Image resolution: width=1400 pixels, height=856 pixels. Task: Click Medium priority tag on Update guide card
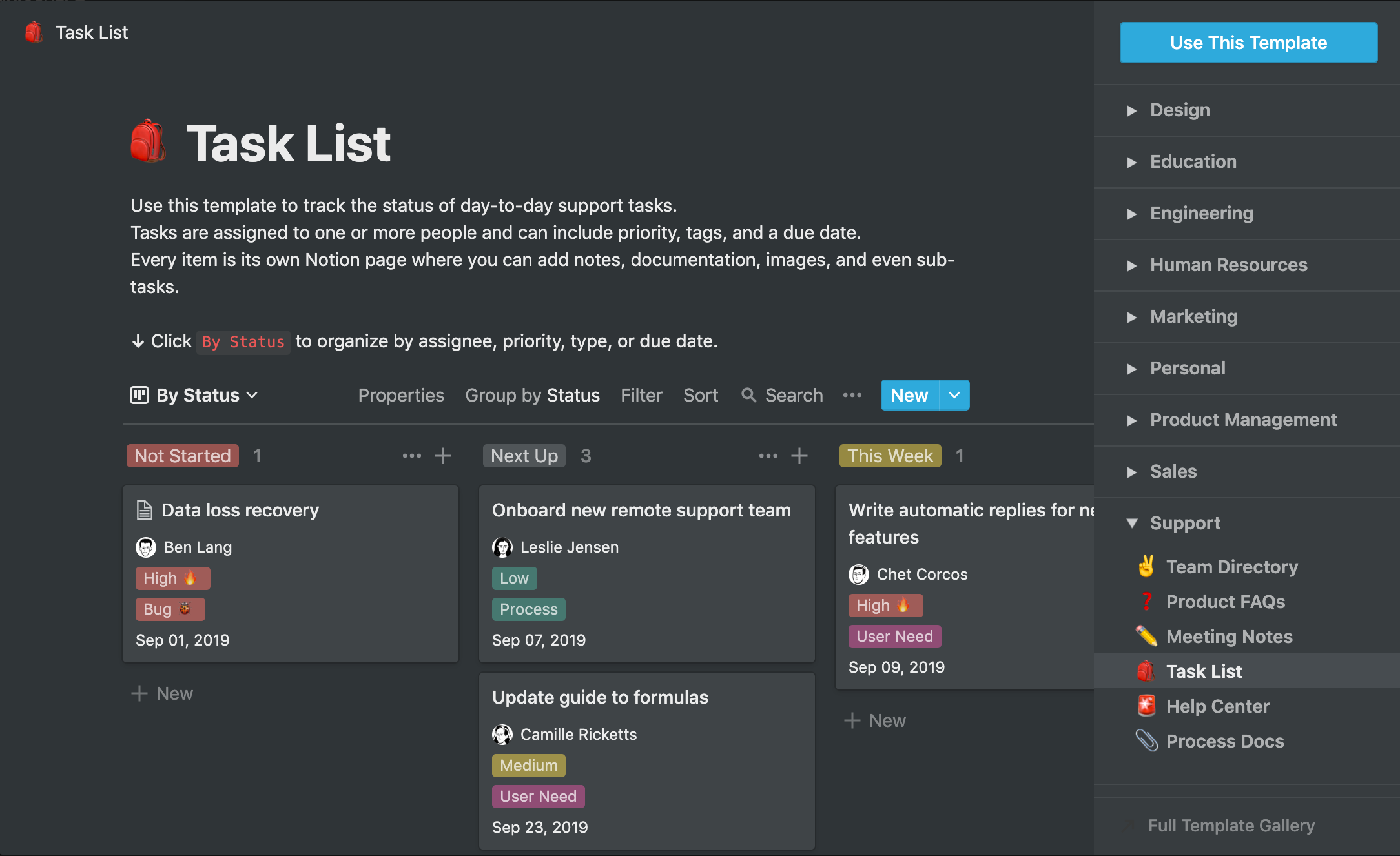point(528,766)
